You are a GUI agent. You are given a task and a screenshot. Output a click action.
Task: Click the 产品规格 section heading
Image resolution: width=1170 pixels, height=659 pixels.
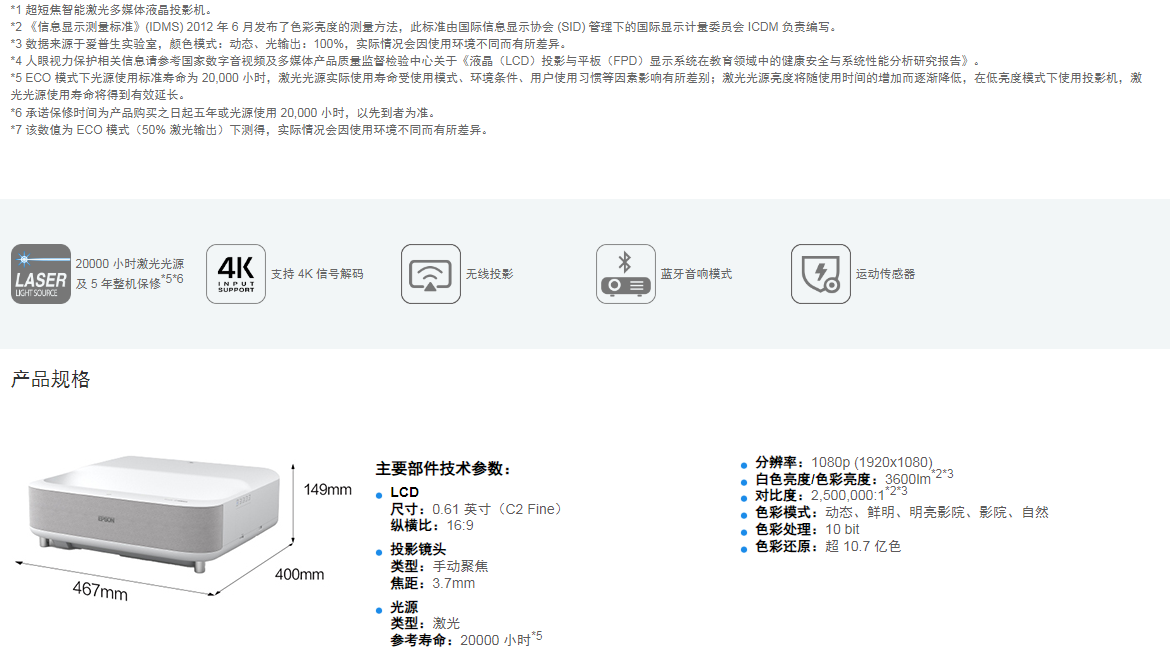coord(51,380)
